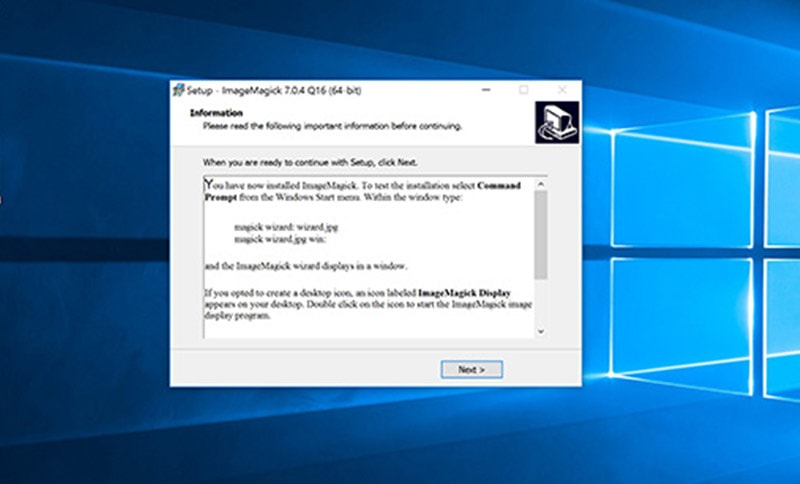Click scroll down arrow in info box

point(541,332)
